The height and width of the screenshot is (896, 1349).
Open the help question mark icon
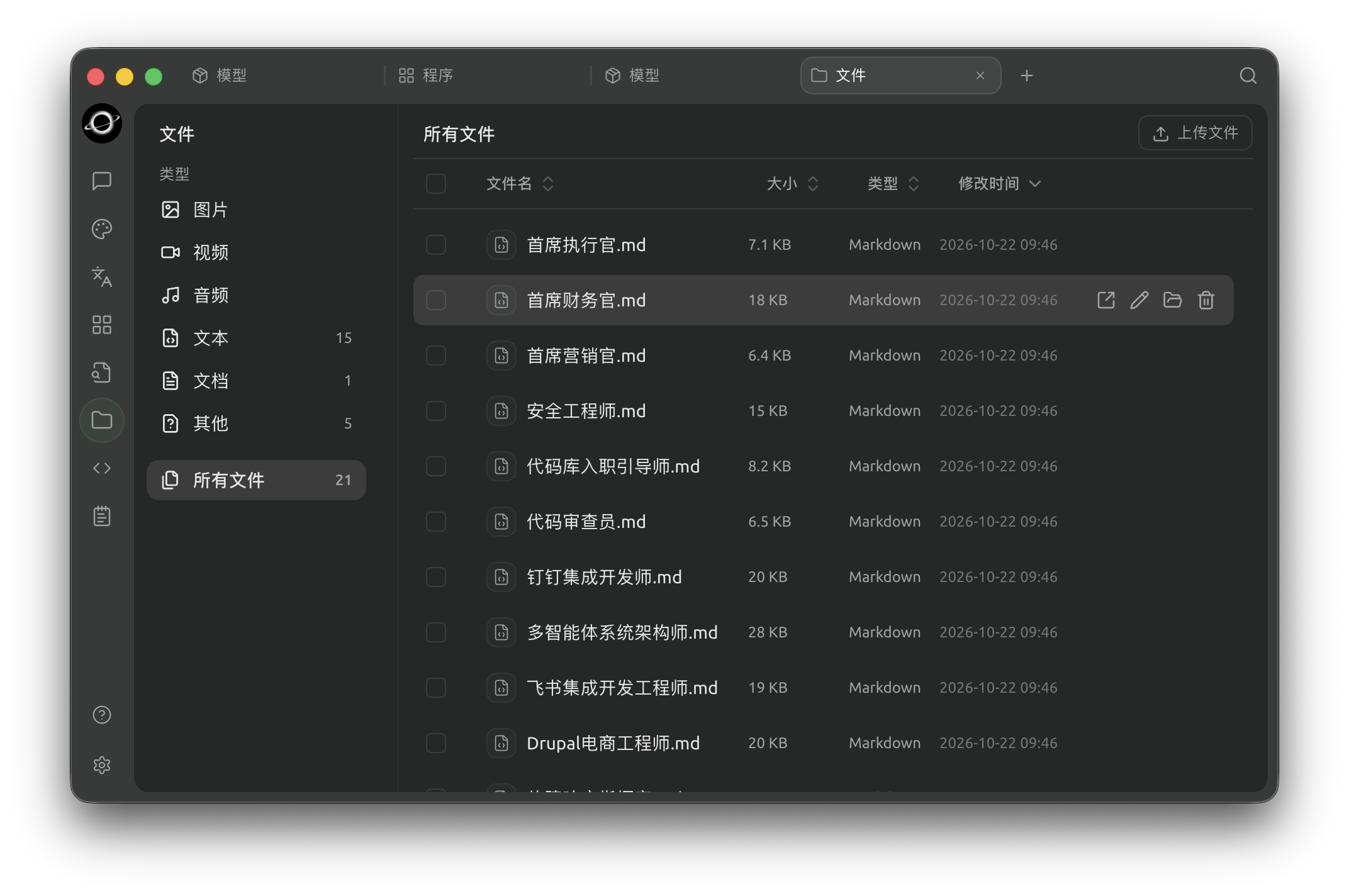click(101, 715)
